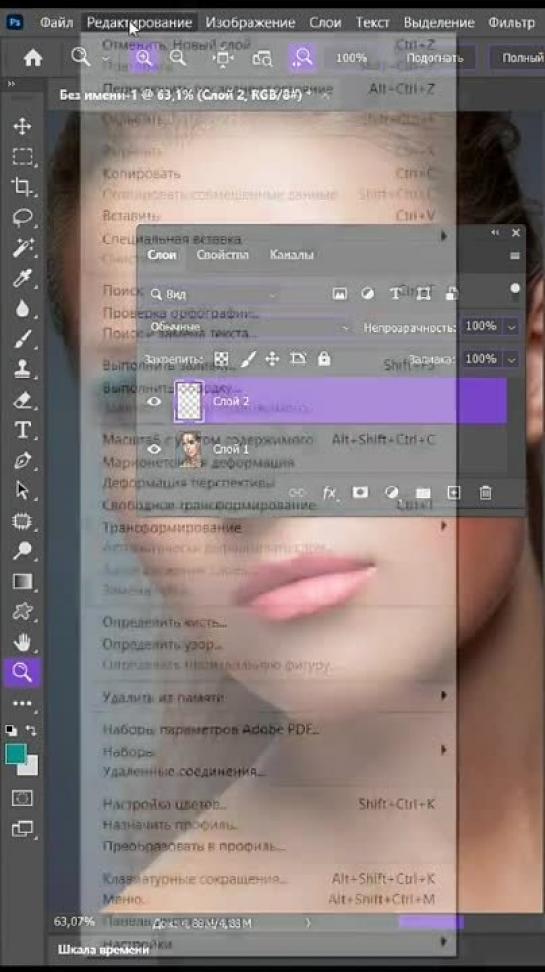Select the Hand tool
The image size is (545, 972).
(22, 642)
